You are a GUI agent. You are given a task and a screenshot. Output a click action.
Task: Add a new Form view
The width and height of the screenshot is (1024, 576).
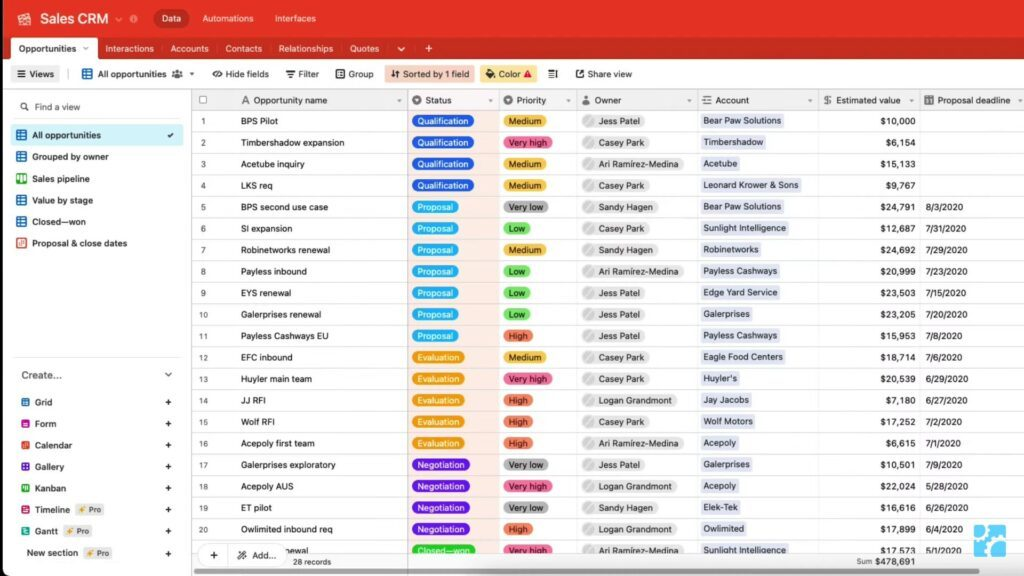(168, 424)
